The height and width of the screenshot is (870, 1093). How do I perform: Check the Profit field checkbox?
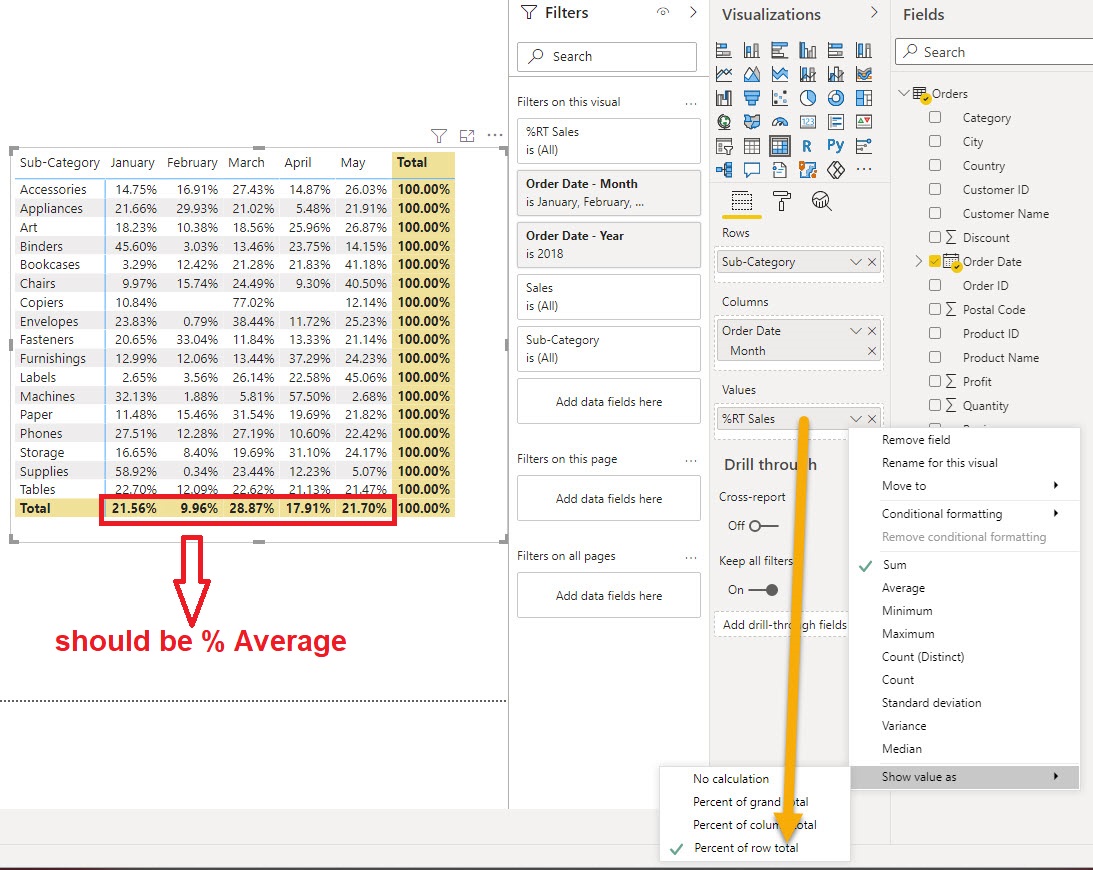[935, 381]
